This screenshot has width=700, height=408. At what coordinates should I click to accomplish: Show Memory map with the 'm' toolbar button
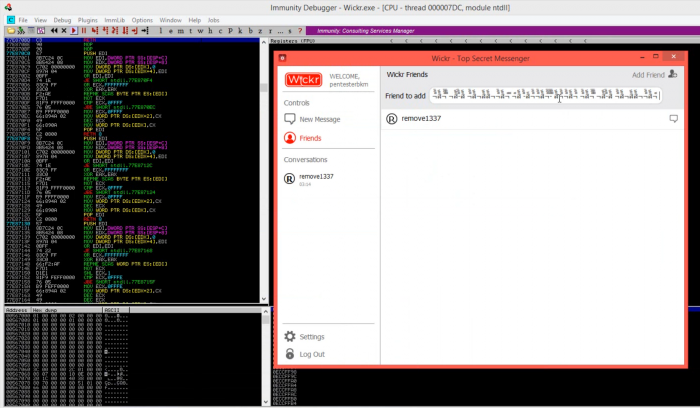tap(180, 31)
